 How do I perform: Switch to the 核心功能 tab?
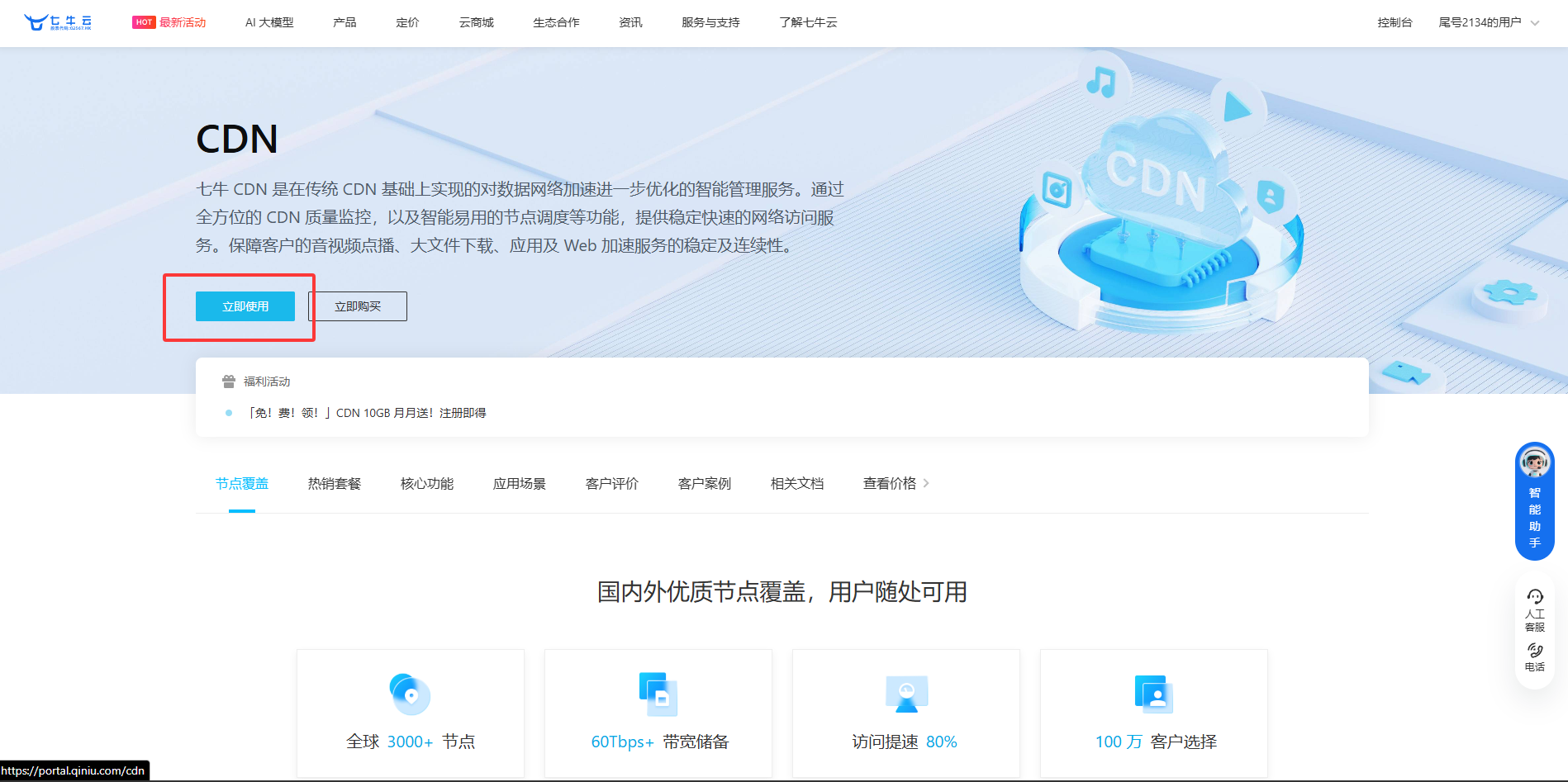(x=427, y=483)
